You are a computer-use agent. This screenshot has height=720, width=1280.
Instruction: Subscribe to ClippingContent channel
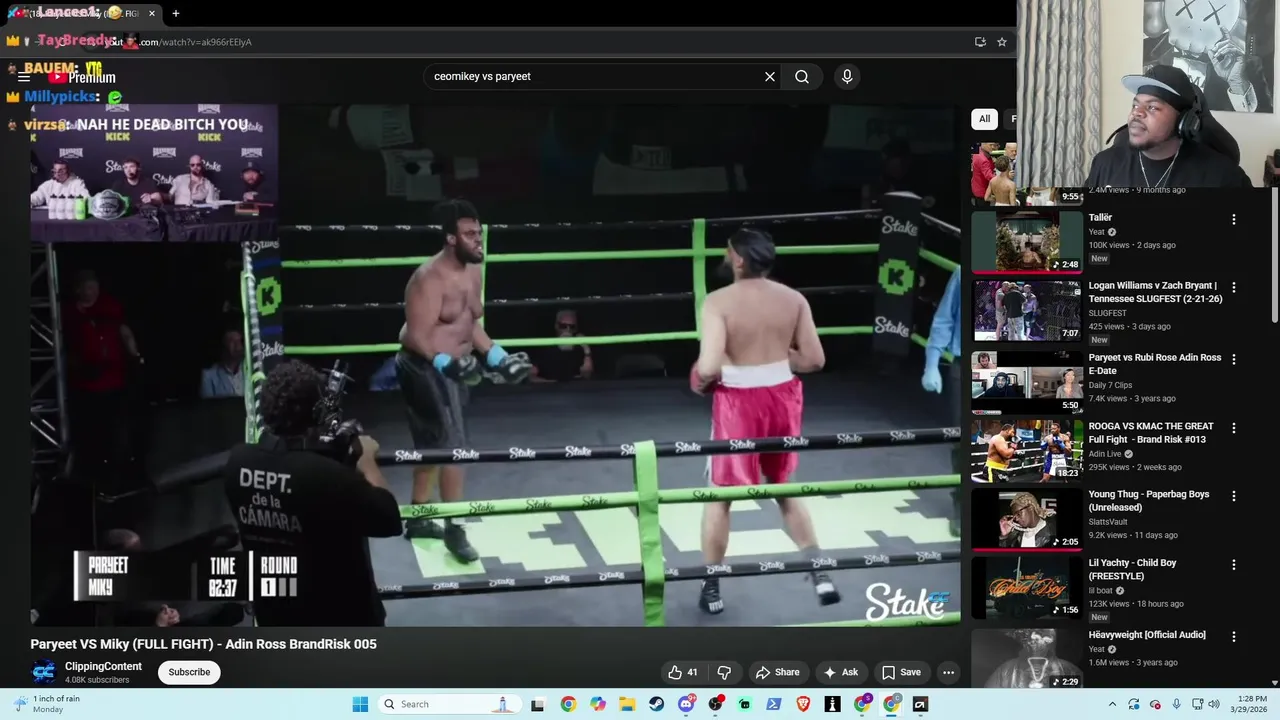point(189,672)
